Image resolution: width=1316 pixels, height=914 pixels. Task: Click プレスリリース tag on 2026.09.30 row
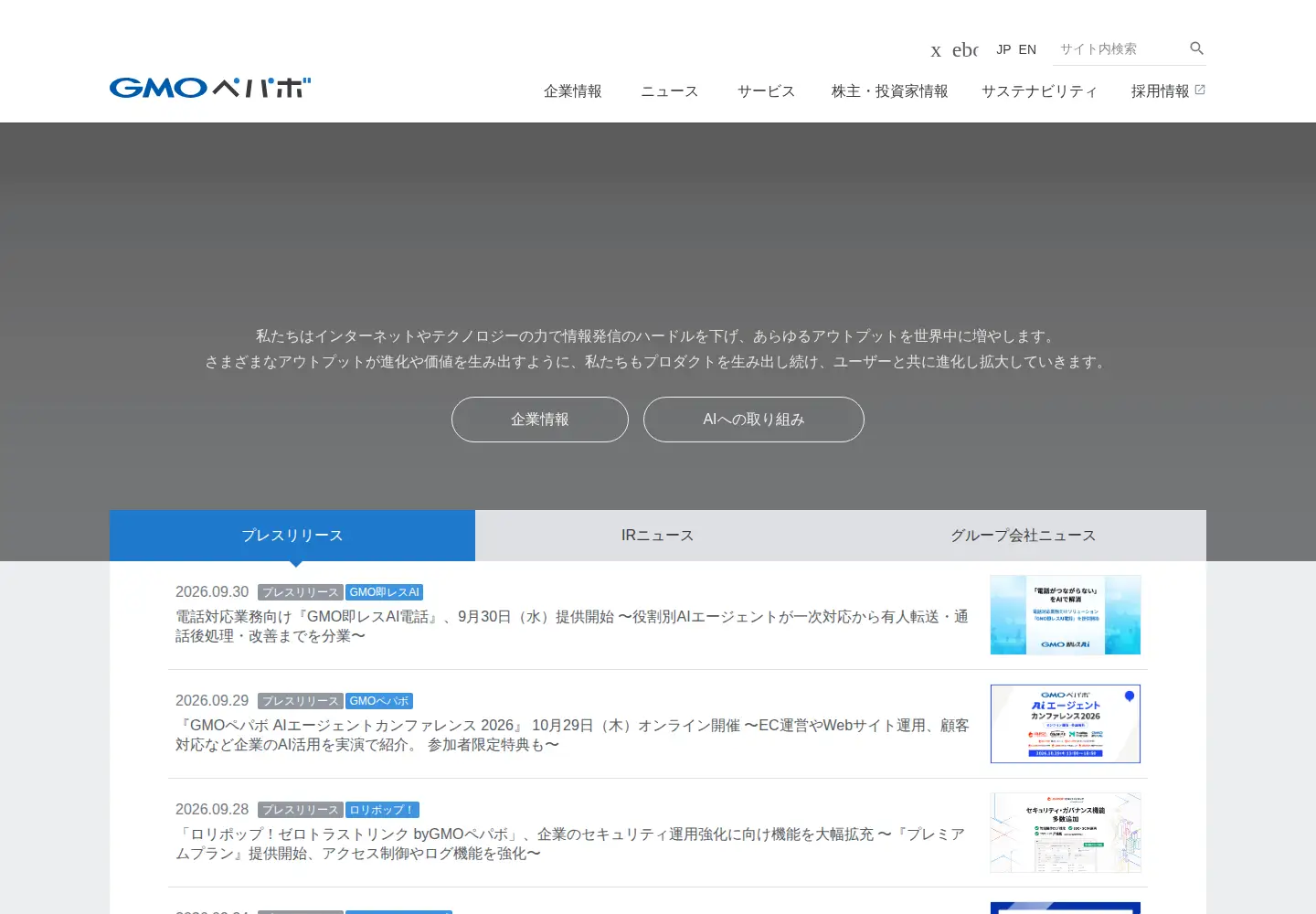pyautogui.click(x=301, y=592)
